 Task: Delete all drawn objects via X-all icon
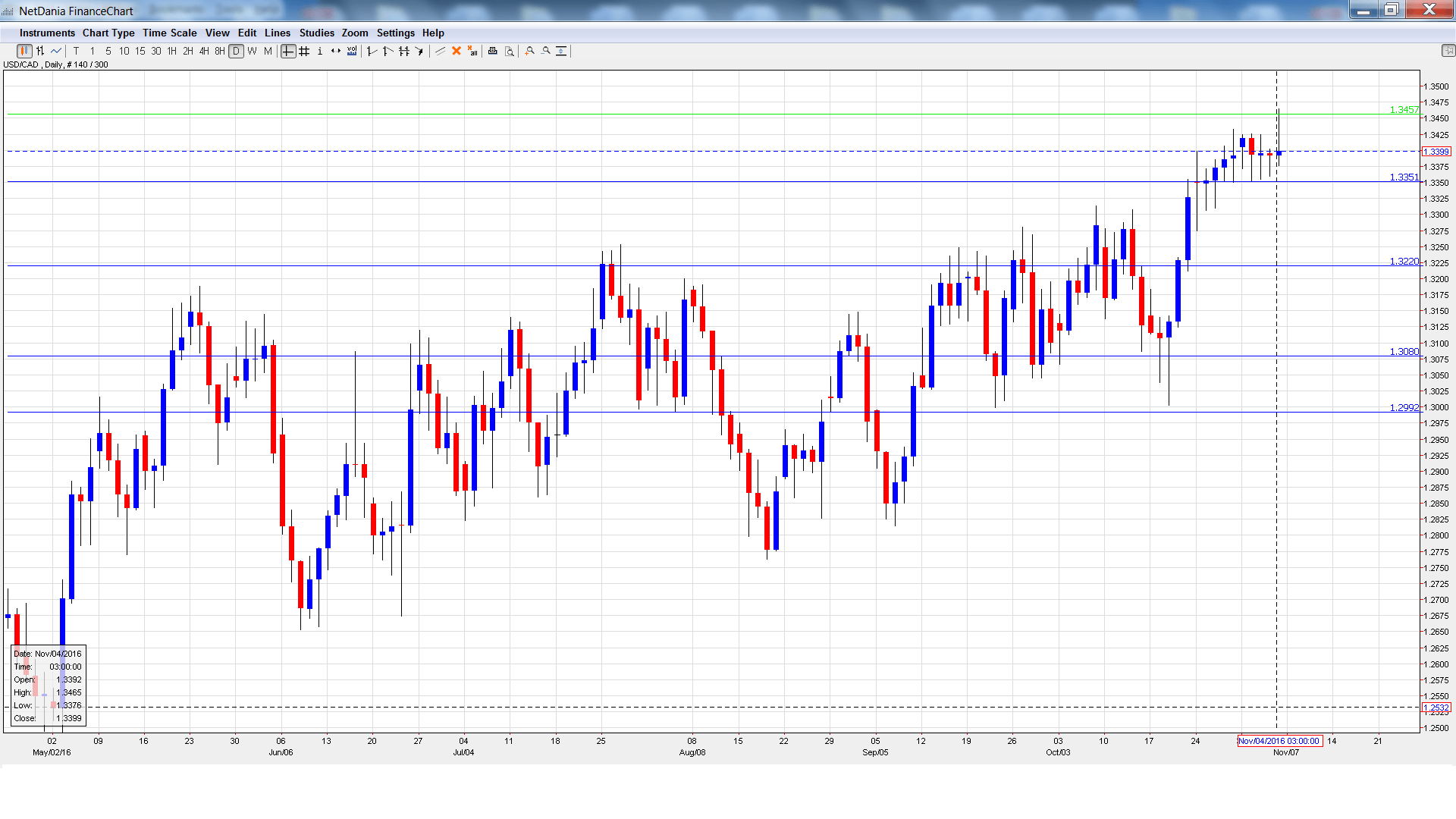pyautogui.click(x=472, y=51)
